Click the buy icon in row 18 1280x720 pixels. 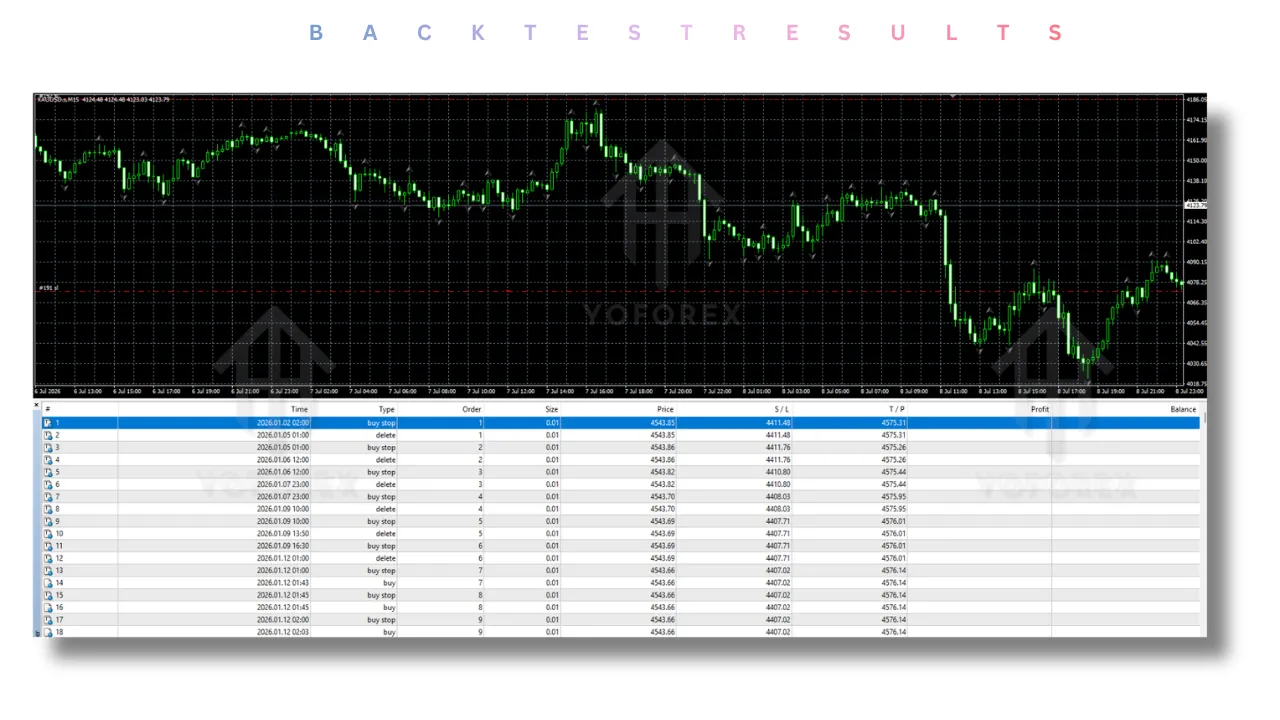tap(47, 632)
